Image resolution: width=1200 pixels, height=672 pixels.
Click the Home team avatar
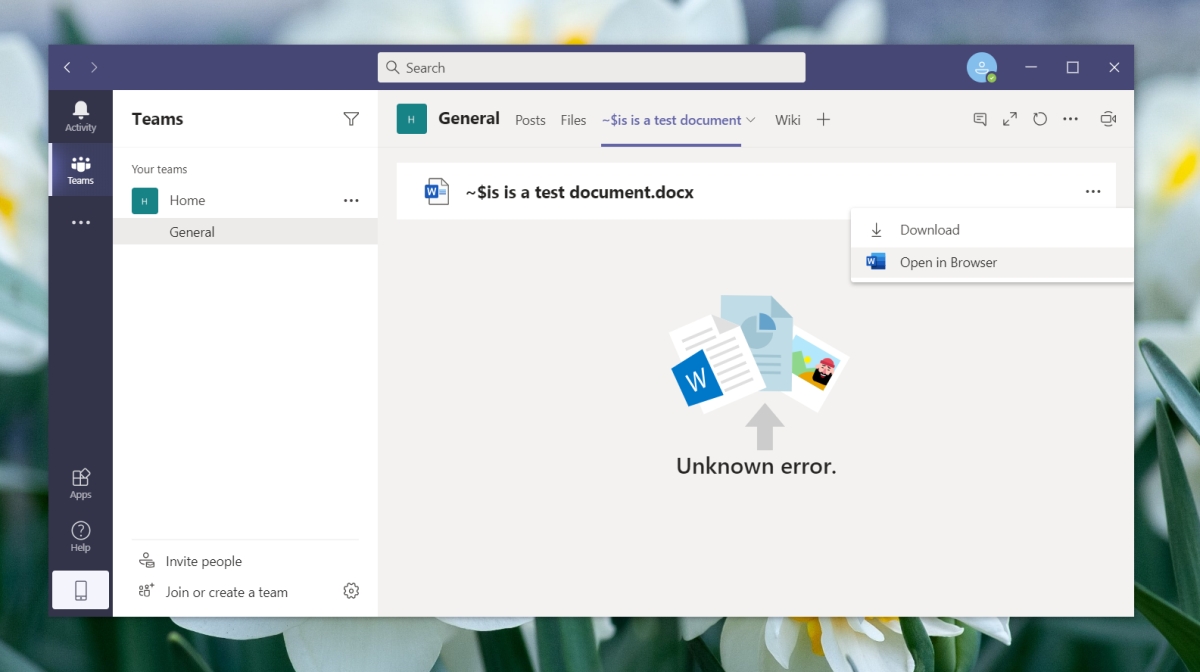pos(145,200)
